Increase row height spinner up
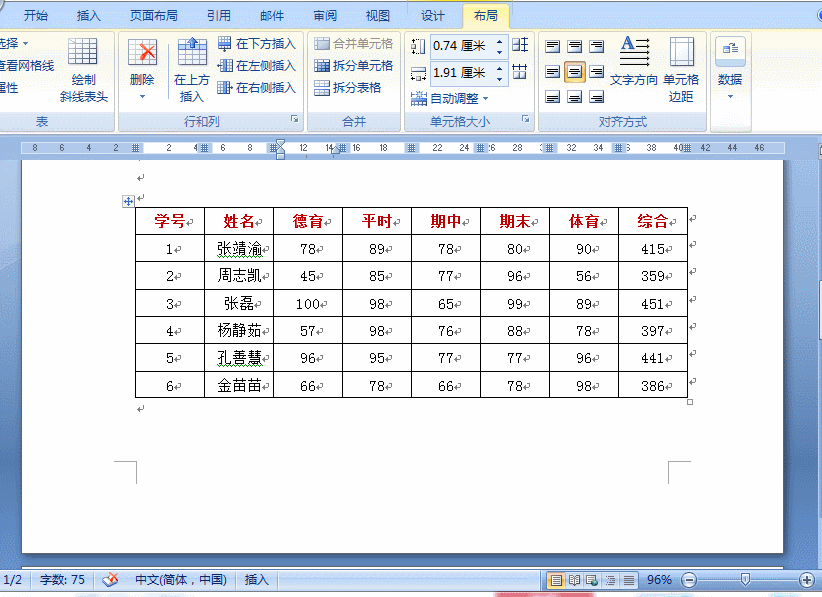 tap(500, 41)
